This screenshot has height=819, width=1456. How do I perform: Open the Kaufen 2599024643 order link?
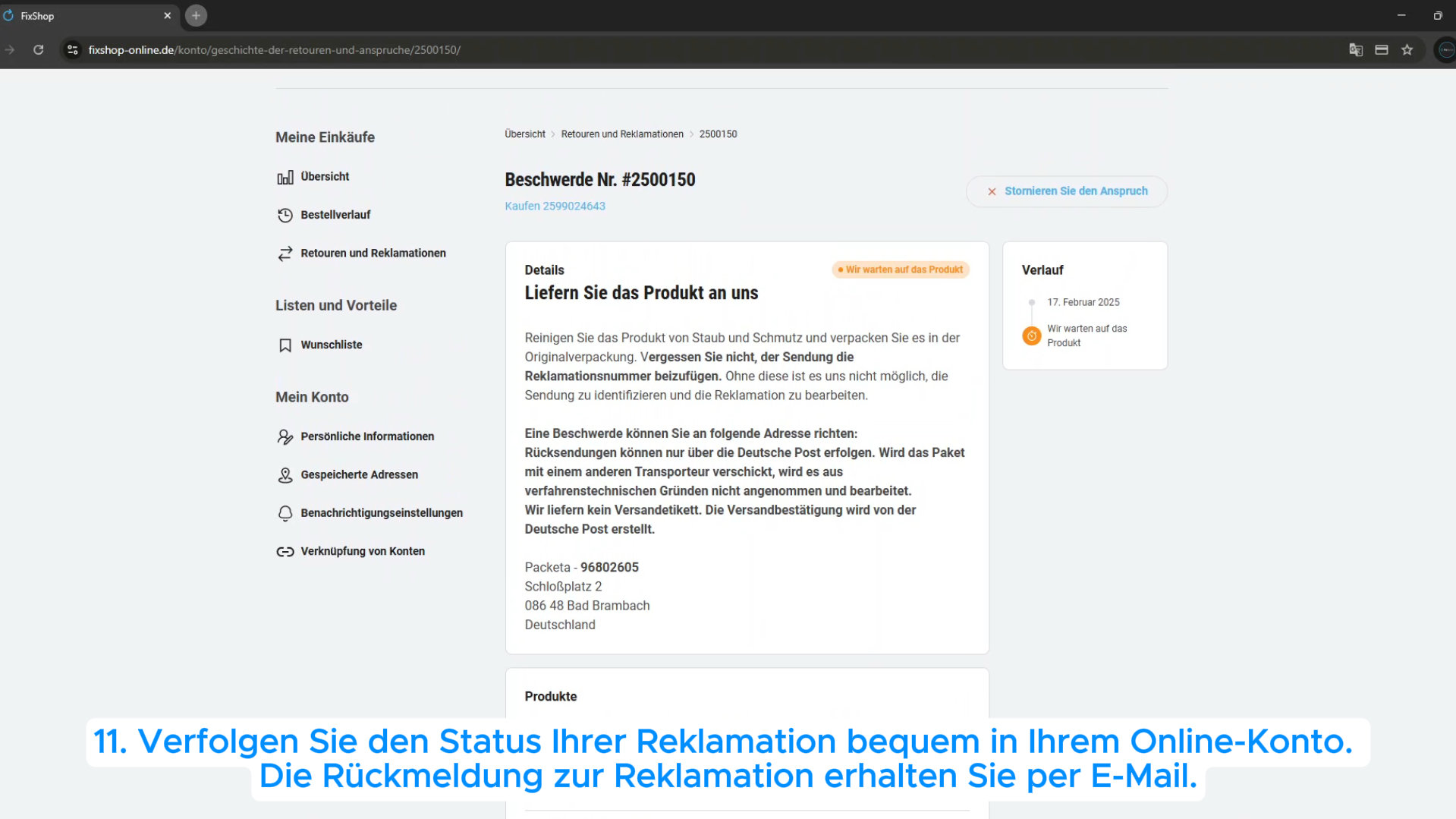(555, 206)
